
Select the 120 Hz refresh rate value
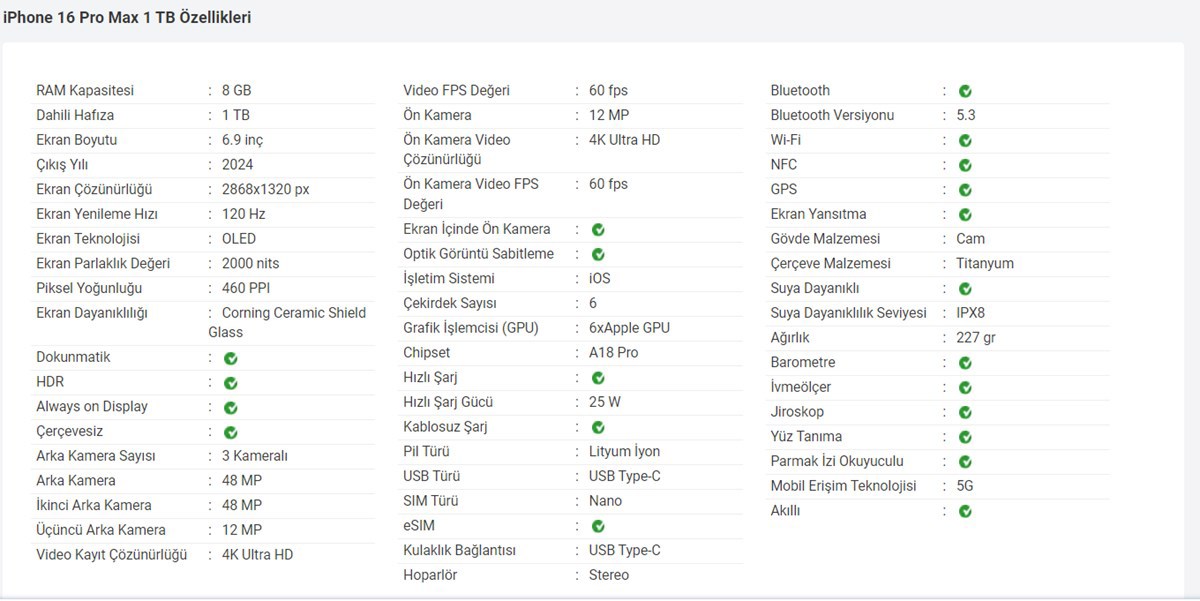click(x=243, y=214)
